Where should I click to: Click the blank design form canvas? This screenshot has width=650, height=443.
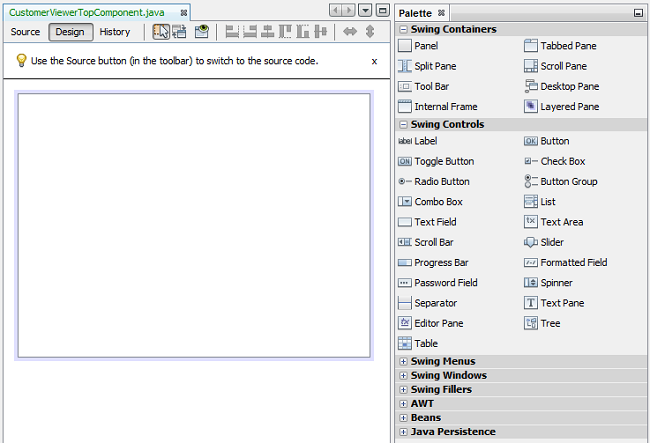[x=194, y=224]
